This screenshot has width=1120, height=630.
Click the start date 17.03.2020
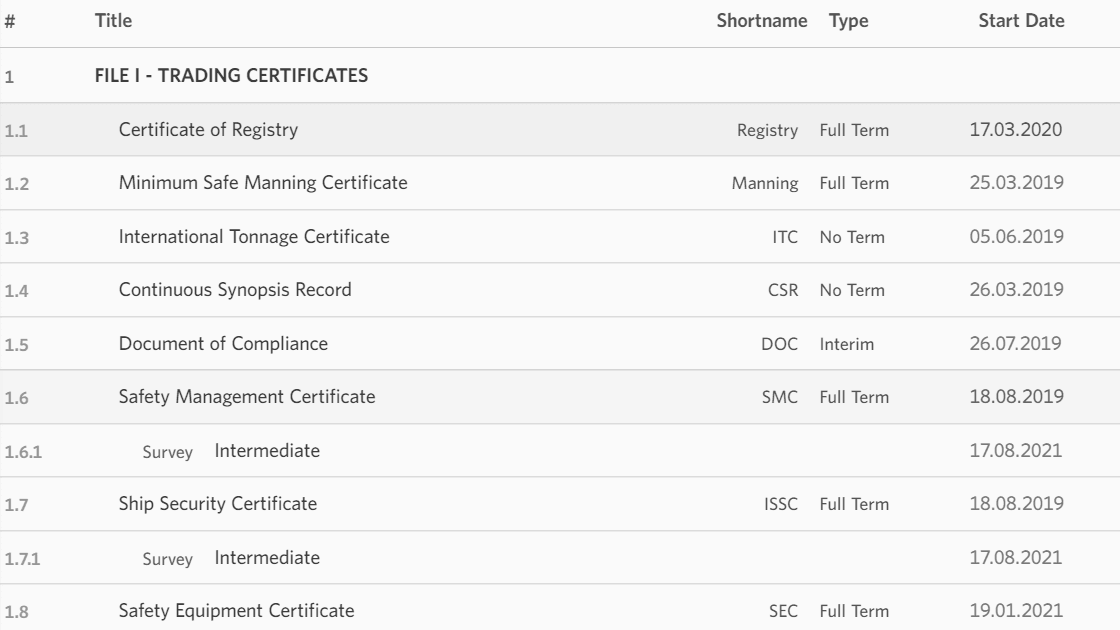click(1017, 128)
